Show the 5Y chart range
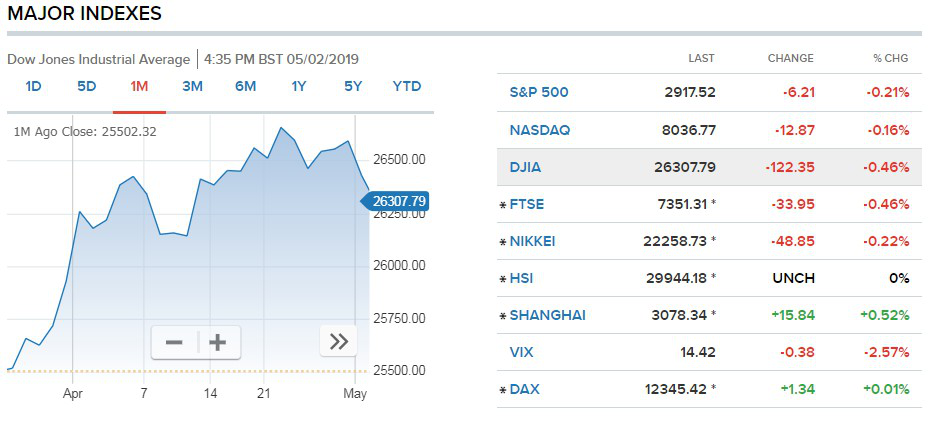The width and height of the screenshot is (929, 426). click(x=352, y=86)
